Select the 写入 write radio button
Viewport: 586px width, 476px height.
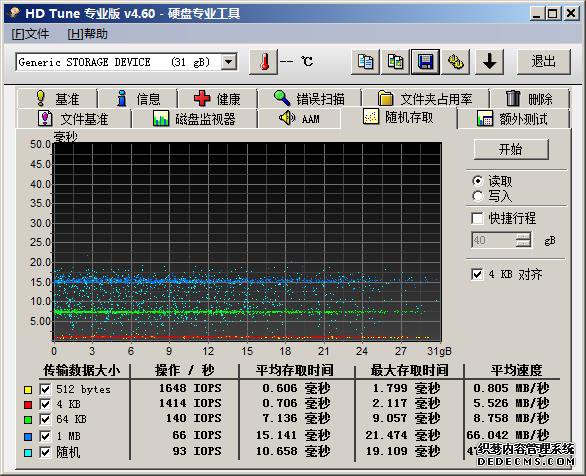point(478,196)
